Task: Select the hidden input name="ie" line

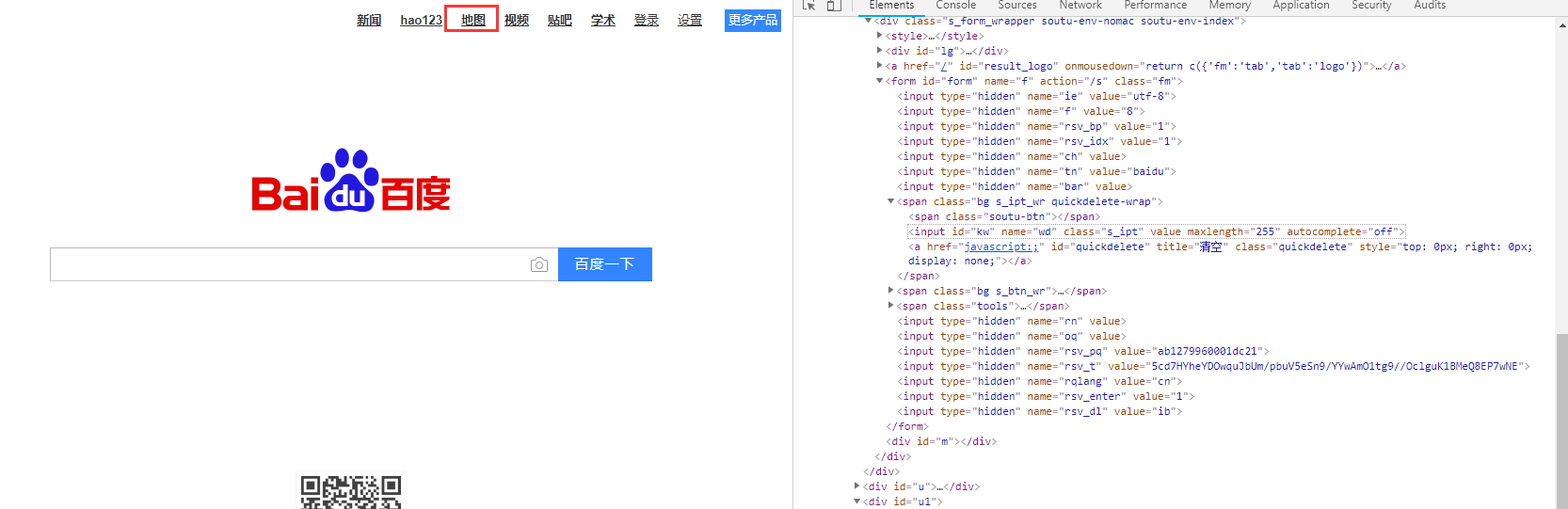Action: pyautogui.click(x=1036, y=96)
